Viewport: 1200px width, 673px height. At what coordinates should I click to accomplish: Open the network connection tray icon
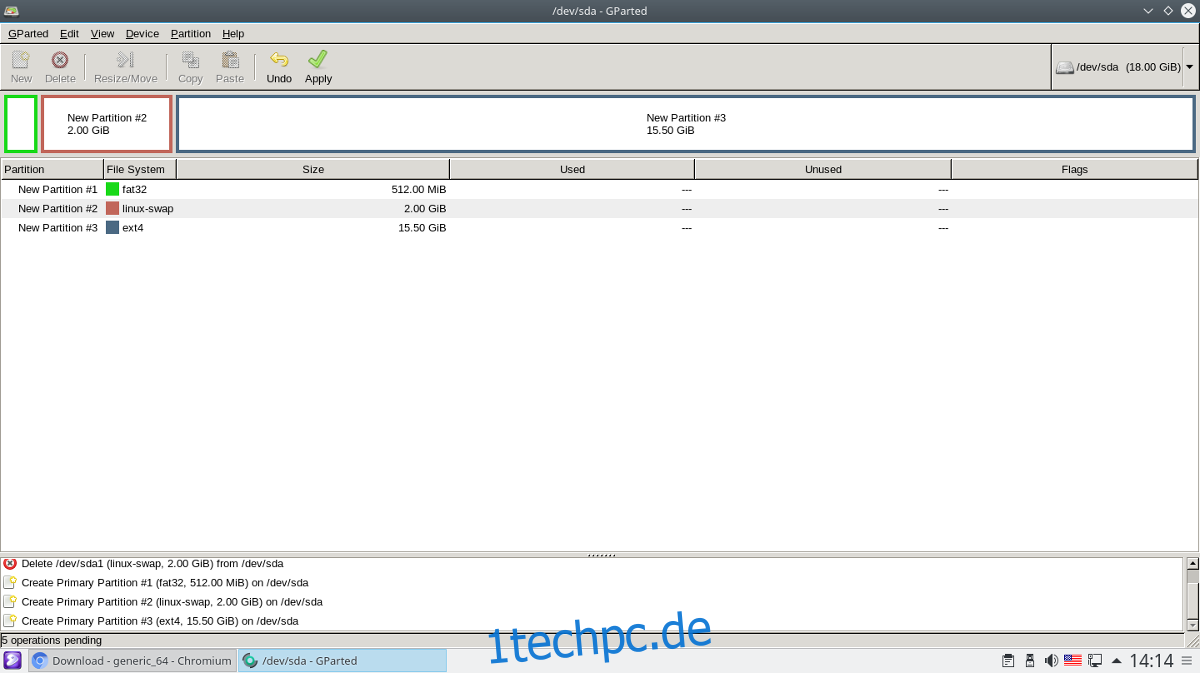pyautogui.click(x=1095, y=660)
